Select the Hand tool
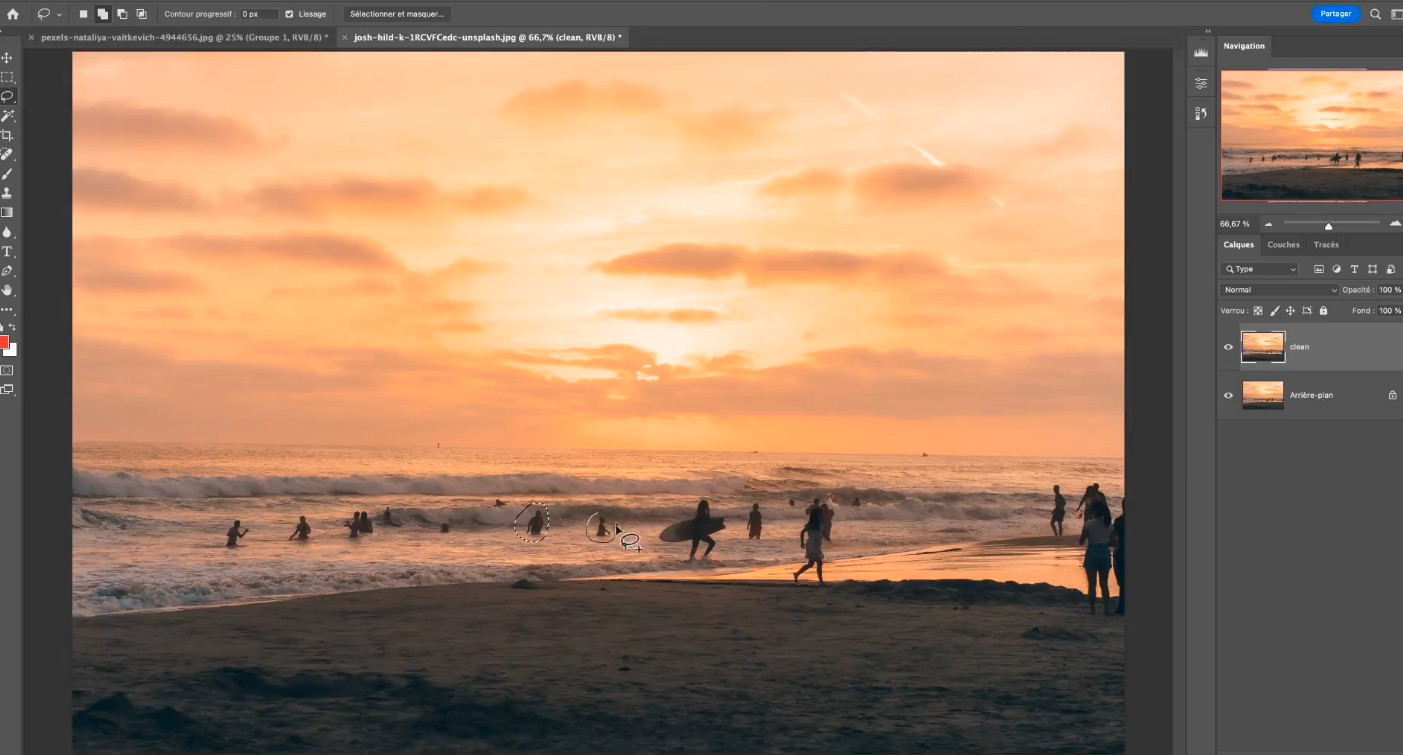Screen dimensions: 1403x755 [7, 290]
